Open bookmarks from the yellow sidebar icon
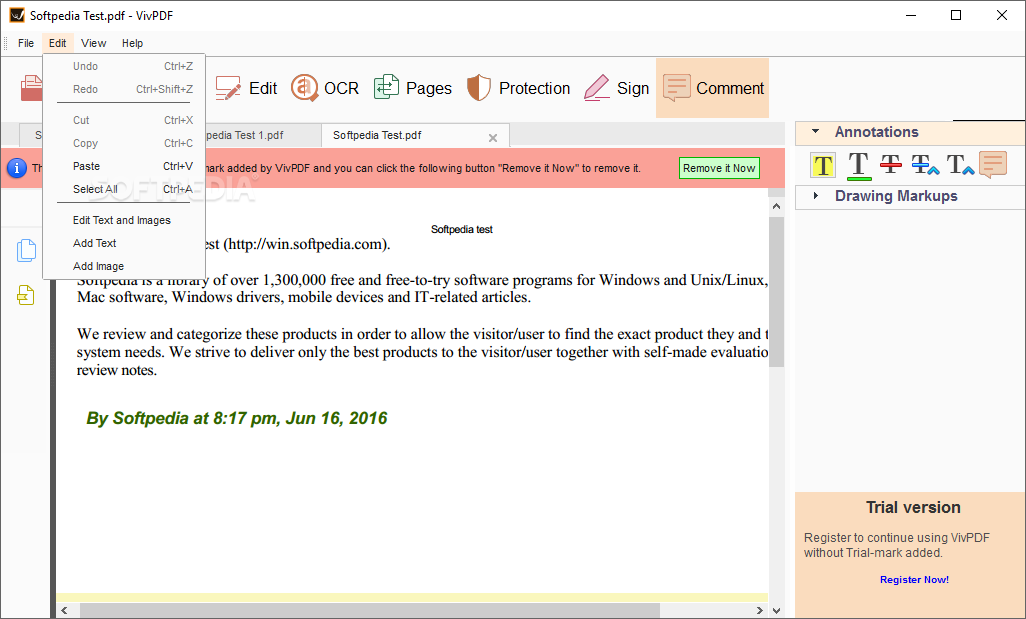Screen dimensions: 1026x619 tap(26, 295)
